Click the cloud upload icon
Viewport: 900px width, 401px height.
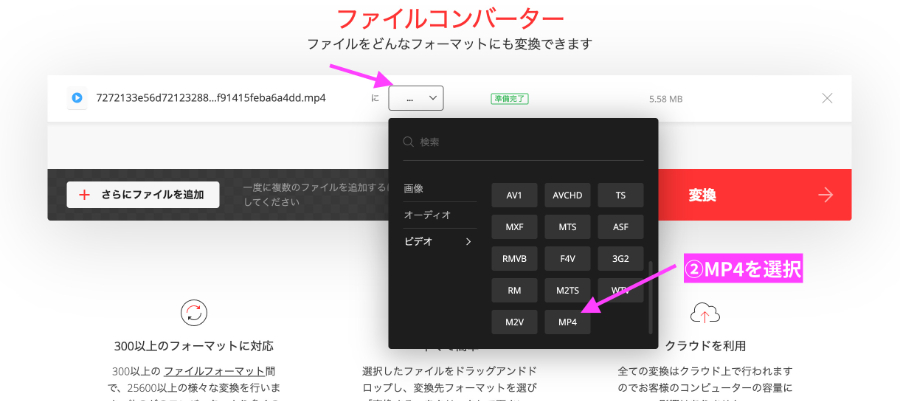(x=706, y=313)
